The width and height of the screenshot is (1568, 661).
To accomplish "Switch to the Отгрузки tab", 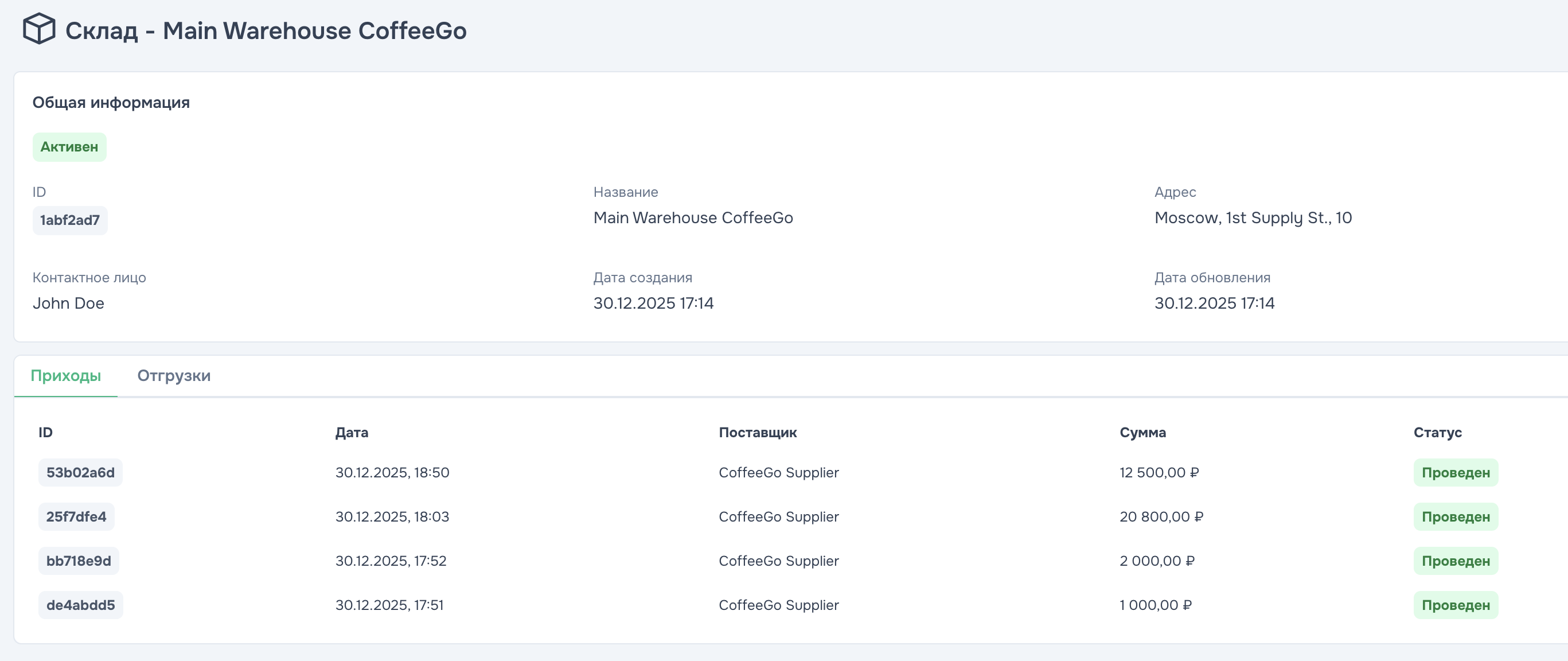I will click(x=173, y=376).
